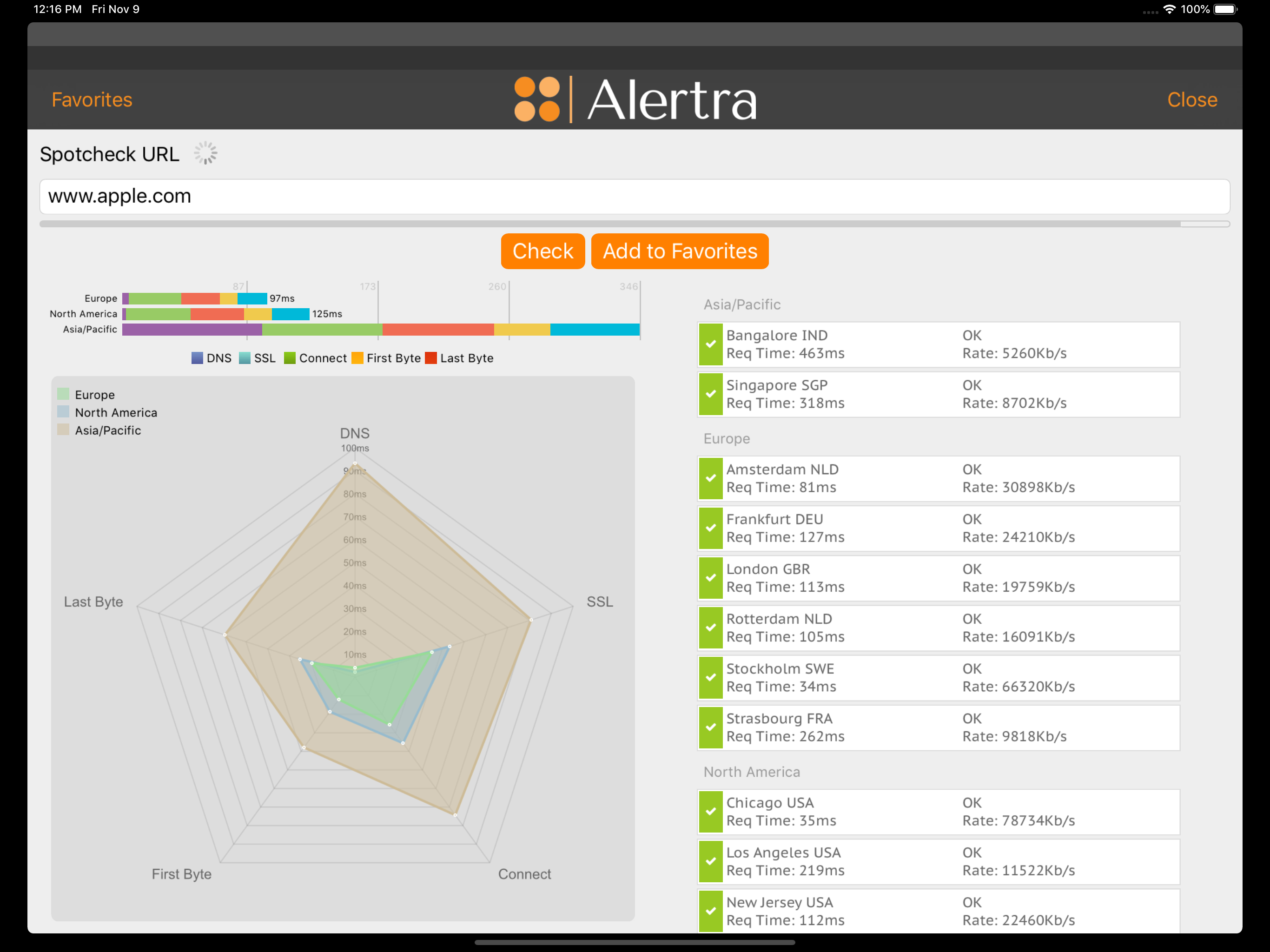Click green checkmark for Stockholm SWE
The width and height of the screenshot is (1270, 952).
[x=710, y=678]
